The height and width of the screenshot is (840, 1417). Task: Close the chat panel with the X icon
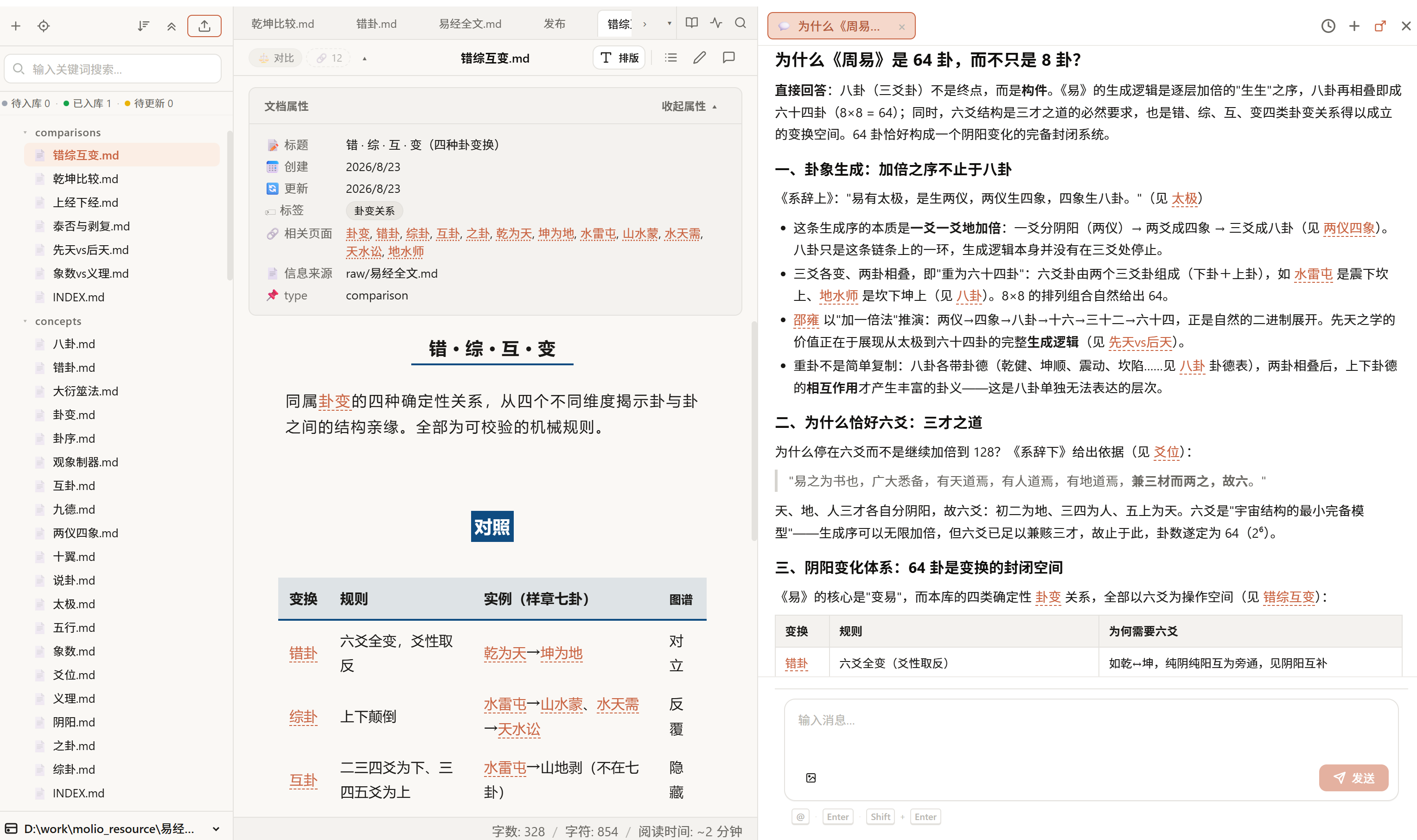pos(1406,26)
